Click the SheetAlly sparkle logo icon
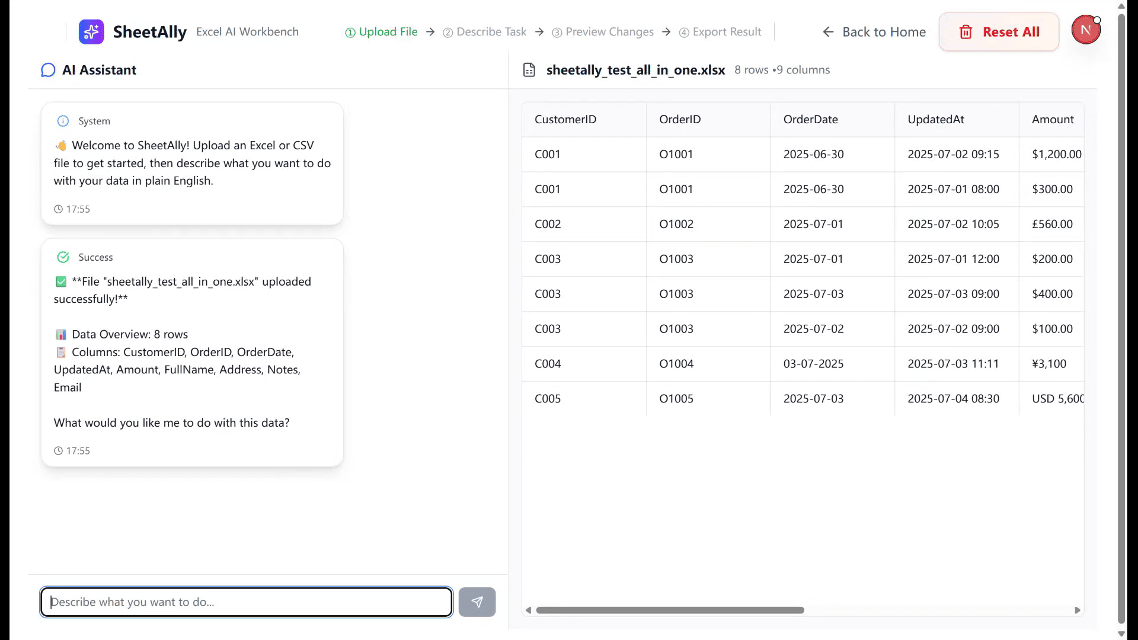Screen dimensions: 1138x640 [x=91, y=32]
